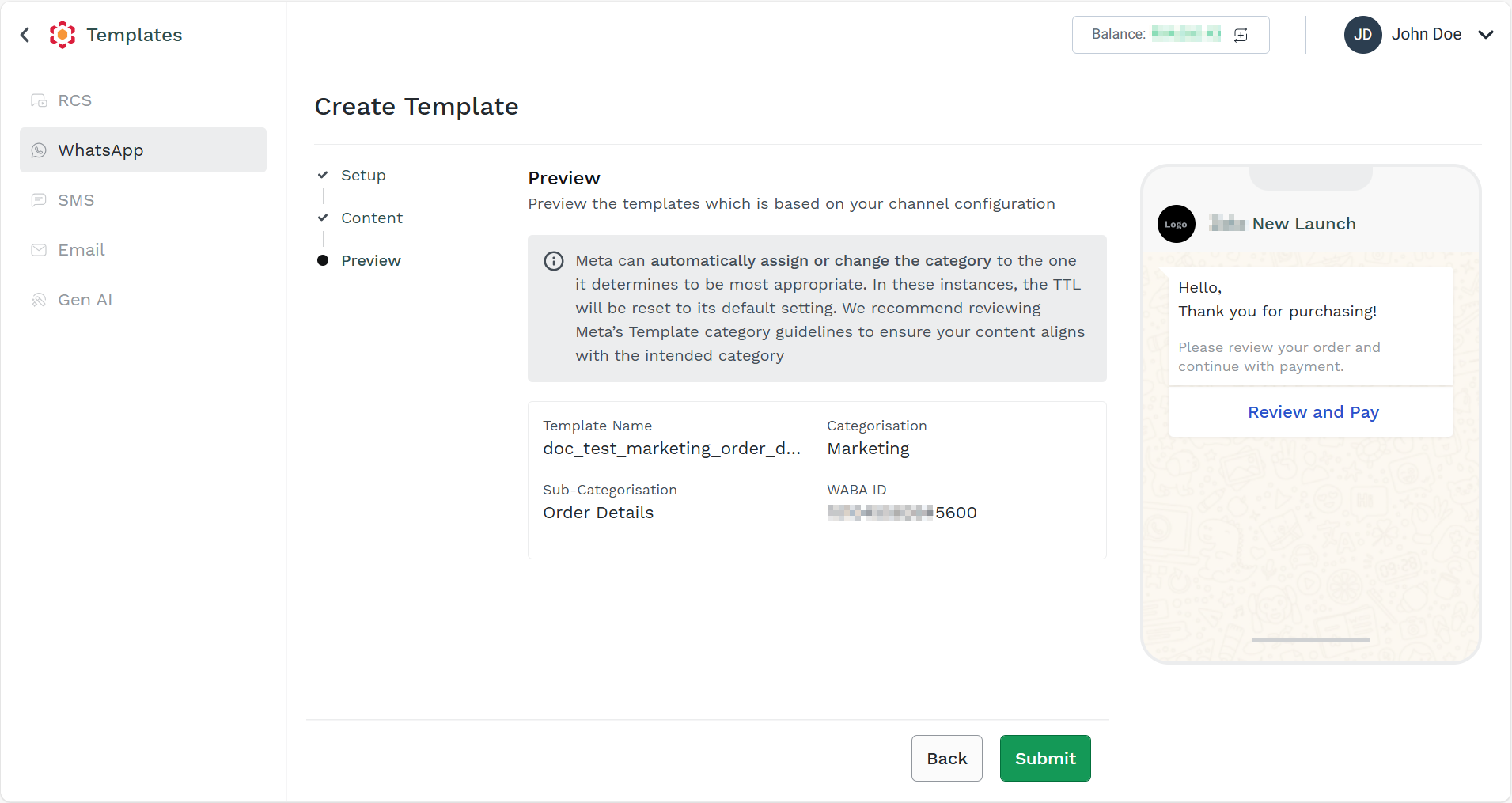Click the Marketing categorisation value
Screen dimensions: 1512x803
click(x=868, y=449)
